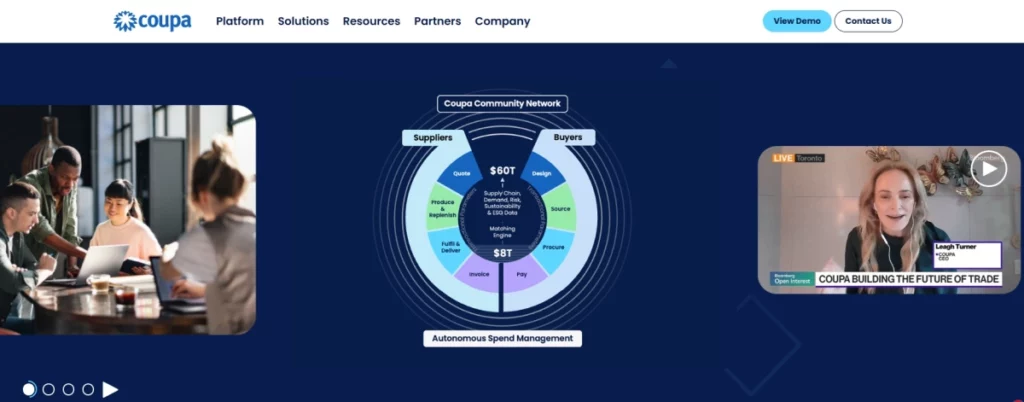
Task: Click the Leagh Turner name card
Action: [967, 255]
